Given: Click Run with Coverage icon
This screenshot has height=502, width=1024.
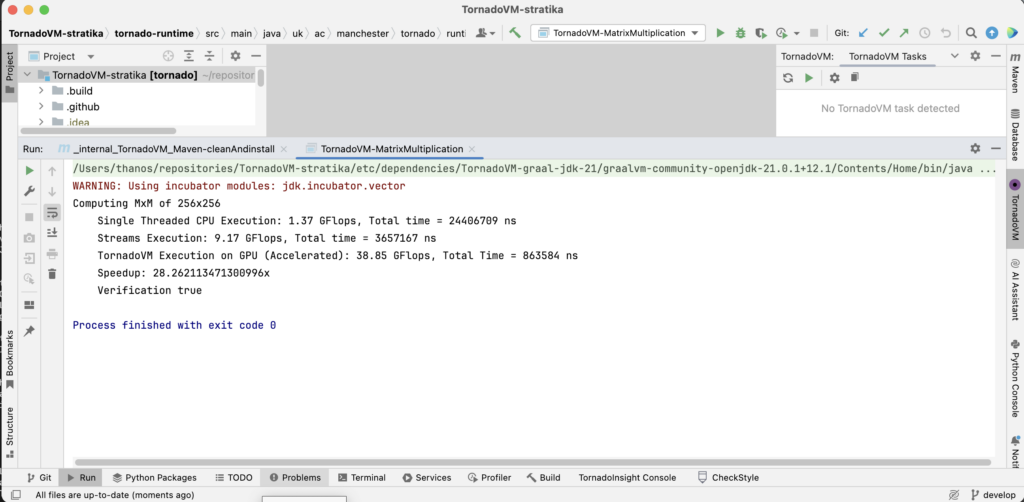Looking at the screenshot, I should click(x=760, y=33).
